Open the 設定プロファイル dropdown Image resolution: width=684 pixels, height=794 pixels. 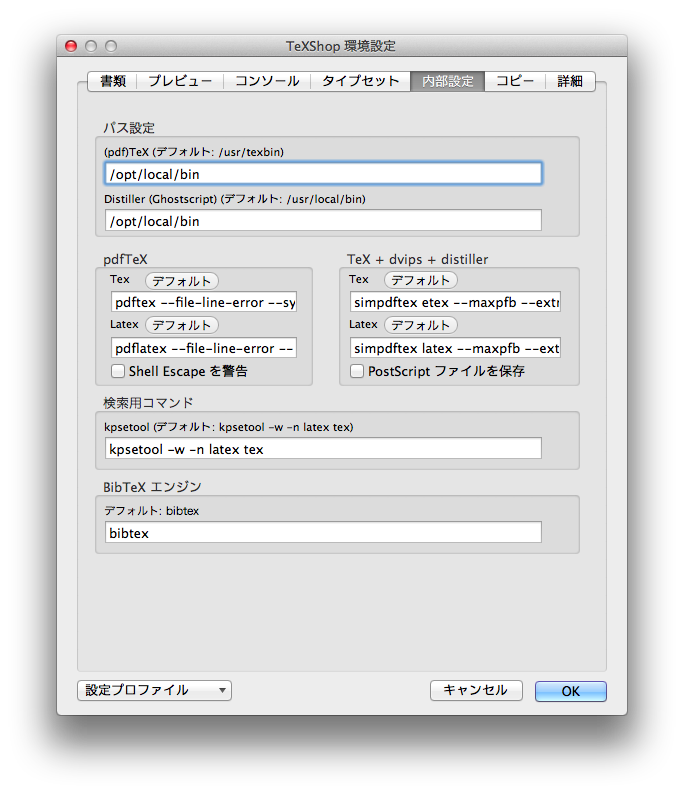click(154, 691)
